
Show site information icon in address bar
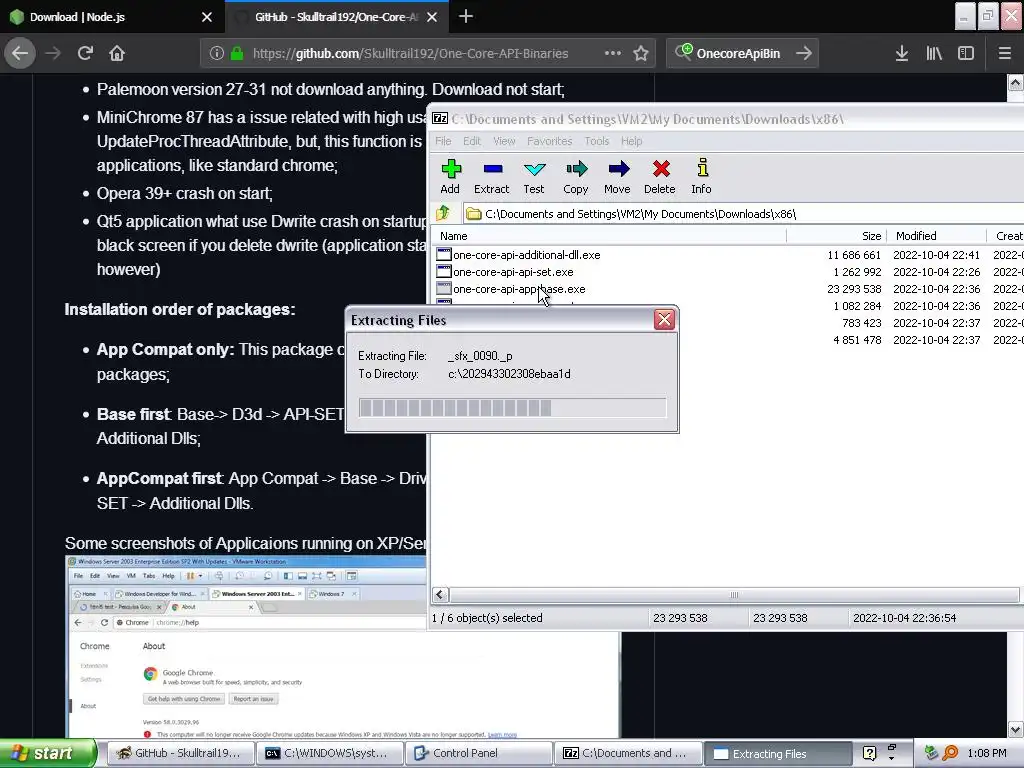point(217,53)
